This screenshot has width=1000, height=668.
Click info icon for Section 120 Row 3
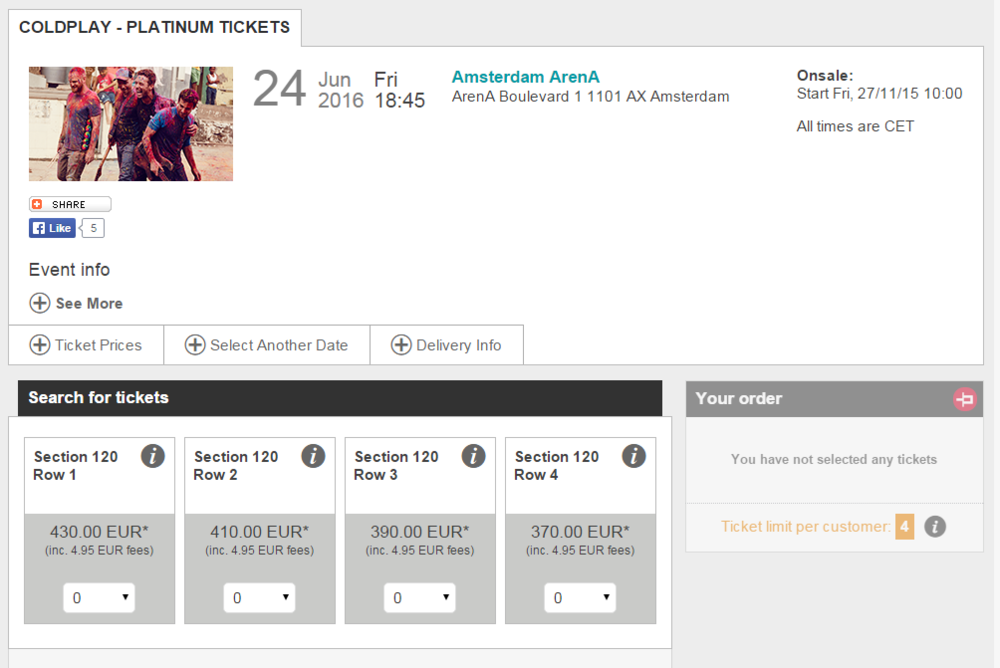[473, 456]
